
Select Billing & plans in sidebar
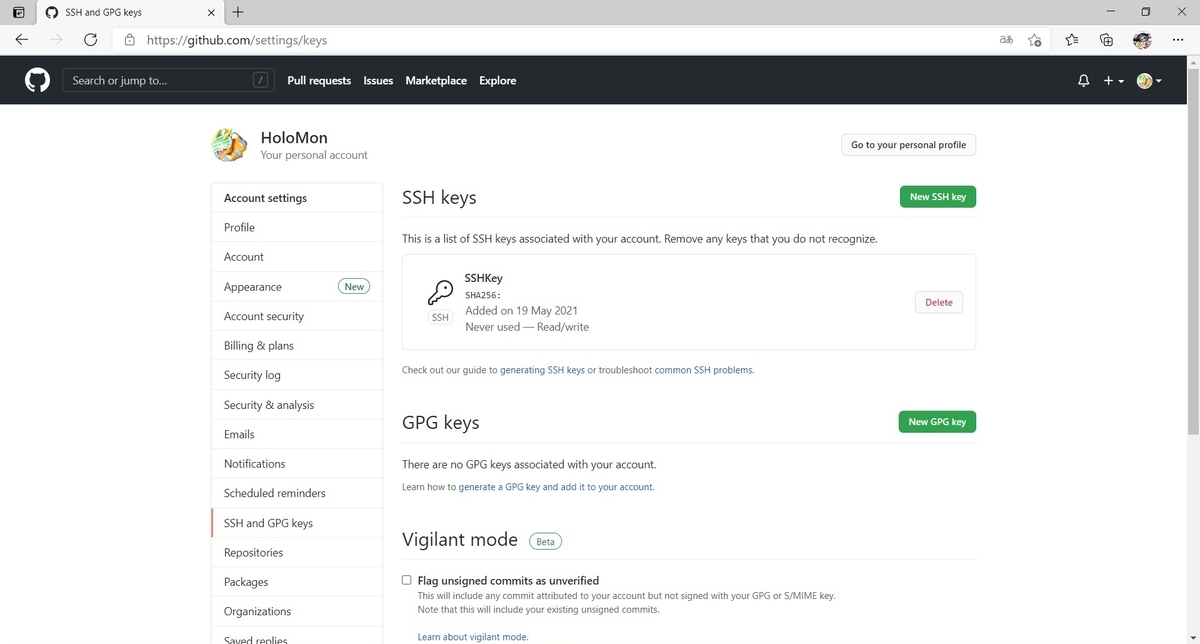click(x=297, y=345)
